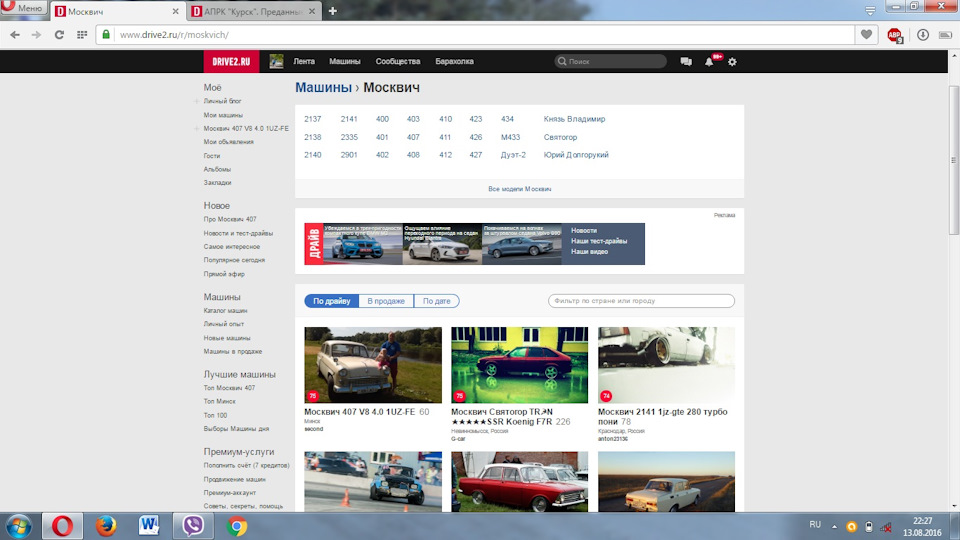Screen dimensions: 960x540
Task: Switch to the АПРК Курск tab
Action: click(x=253, y=11)
